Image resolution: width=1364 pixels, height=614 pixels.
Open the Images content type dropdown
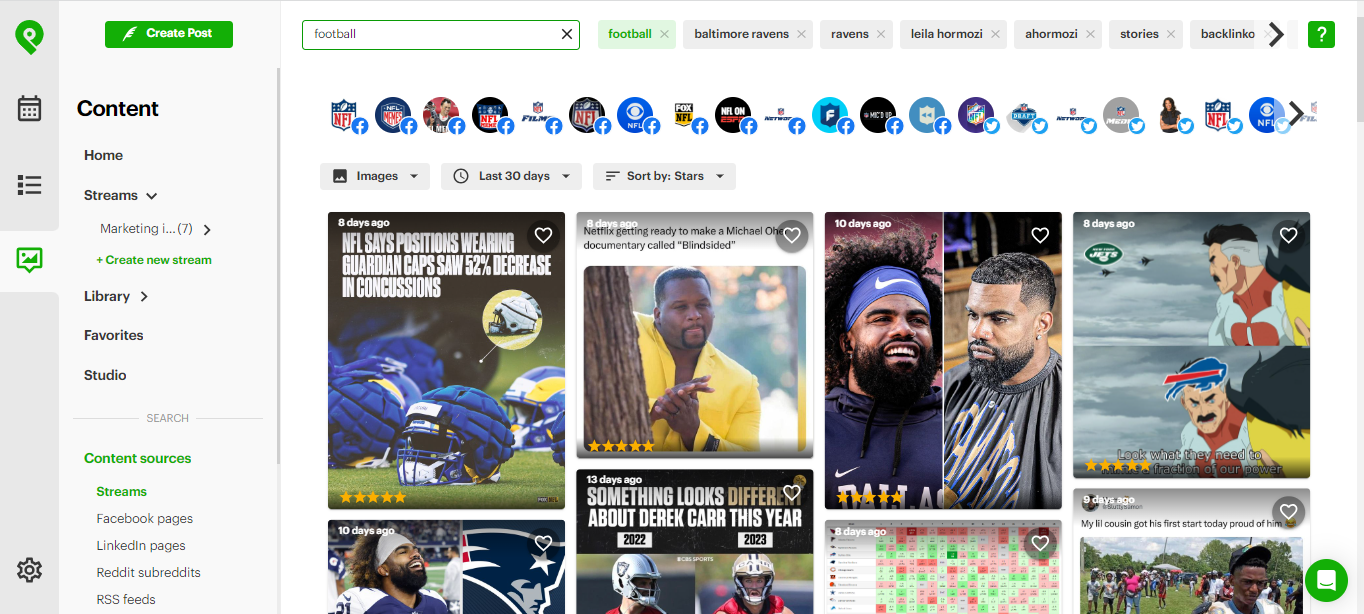point(375,176)
